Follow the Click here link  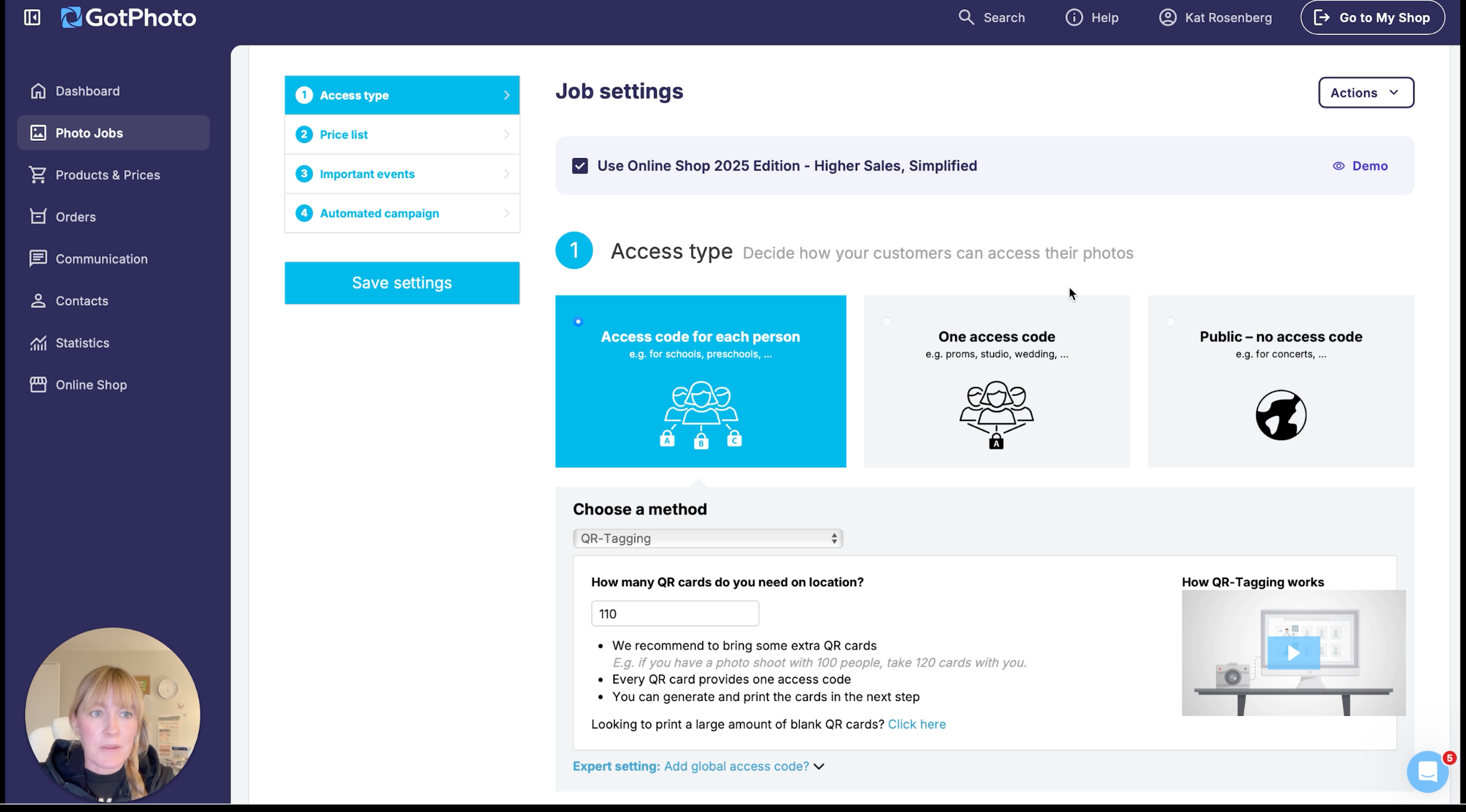(x=916, y=724)
